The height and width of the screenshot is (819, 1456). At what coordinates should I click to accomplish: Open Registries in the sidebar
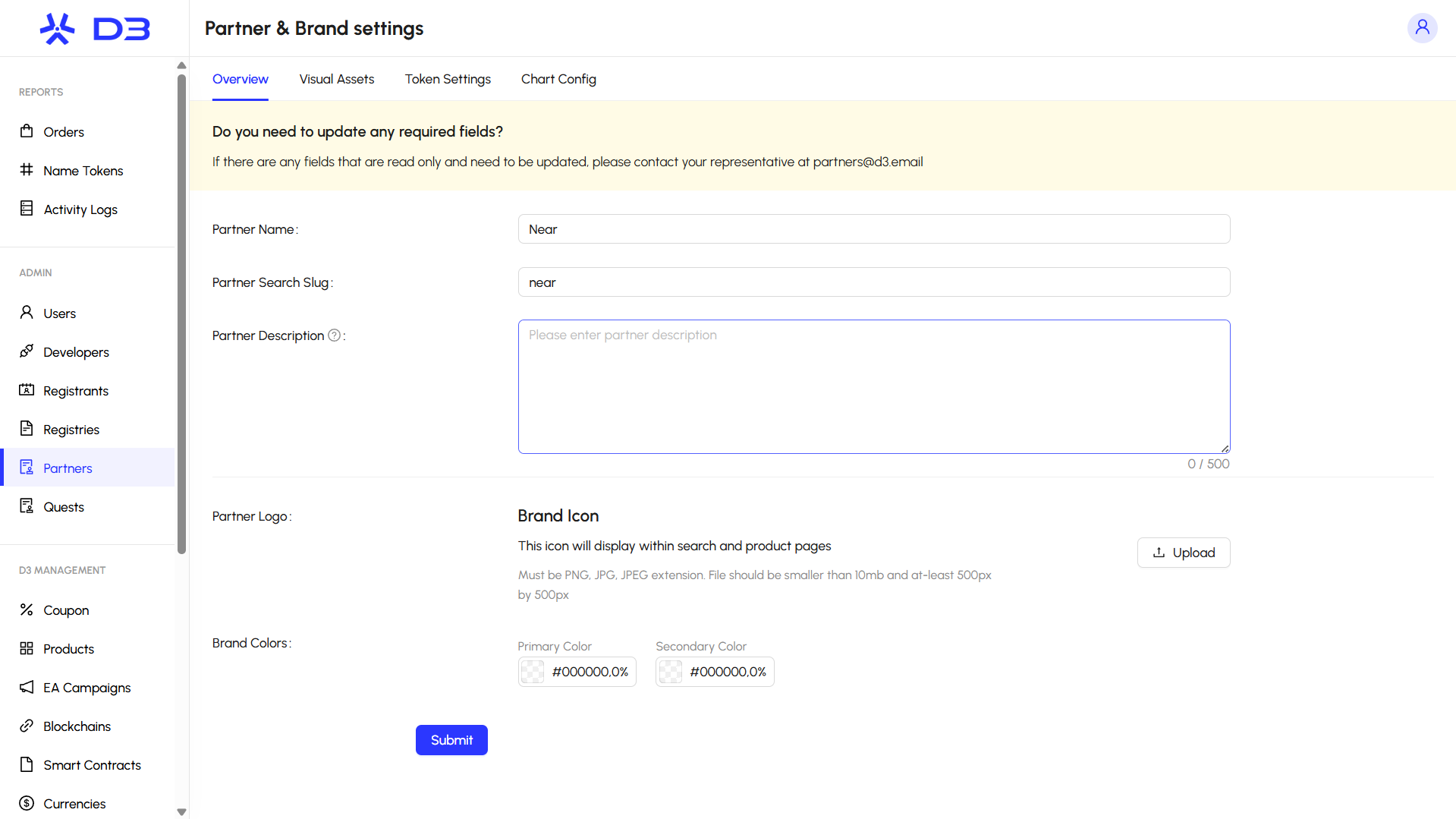point(87,430)
